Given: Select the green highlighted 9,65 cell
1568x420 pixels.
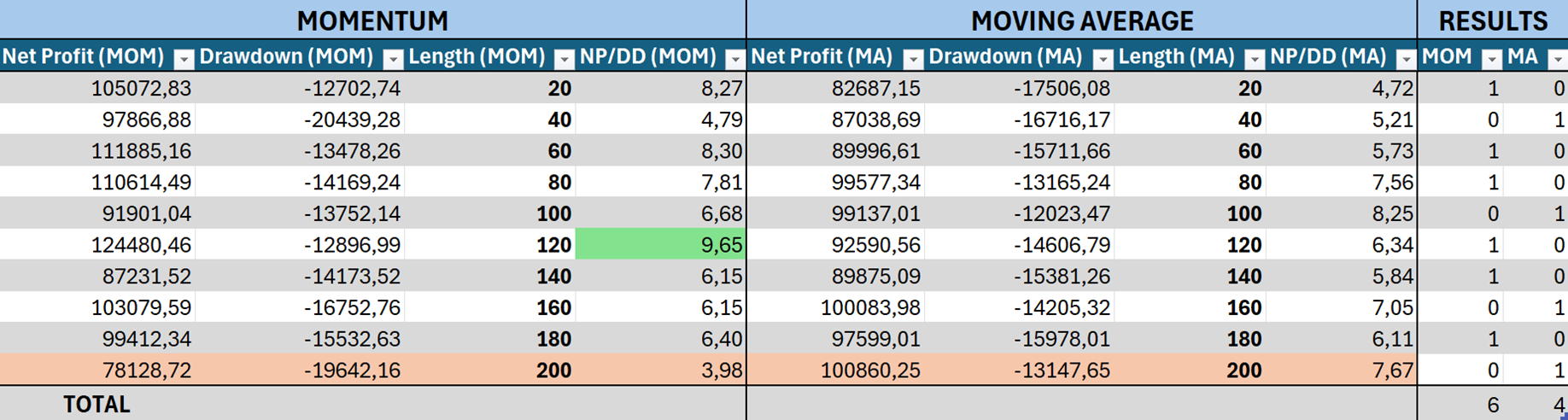Looking at the screenshot, I should [x=660, y=245].
